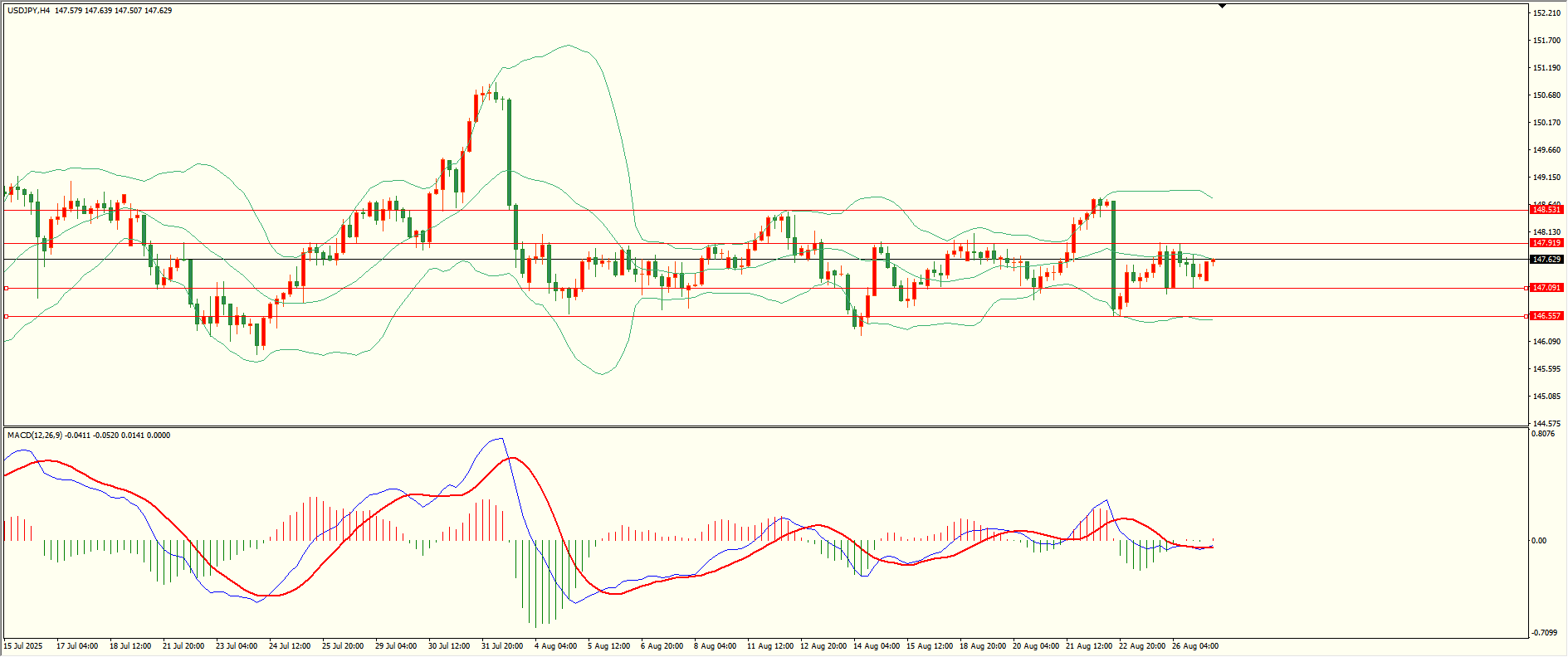Click the red 147.919 price label

coord(1546,243)
